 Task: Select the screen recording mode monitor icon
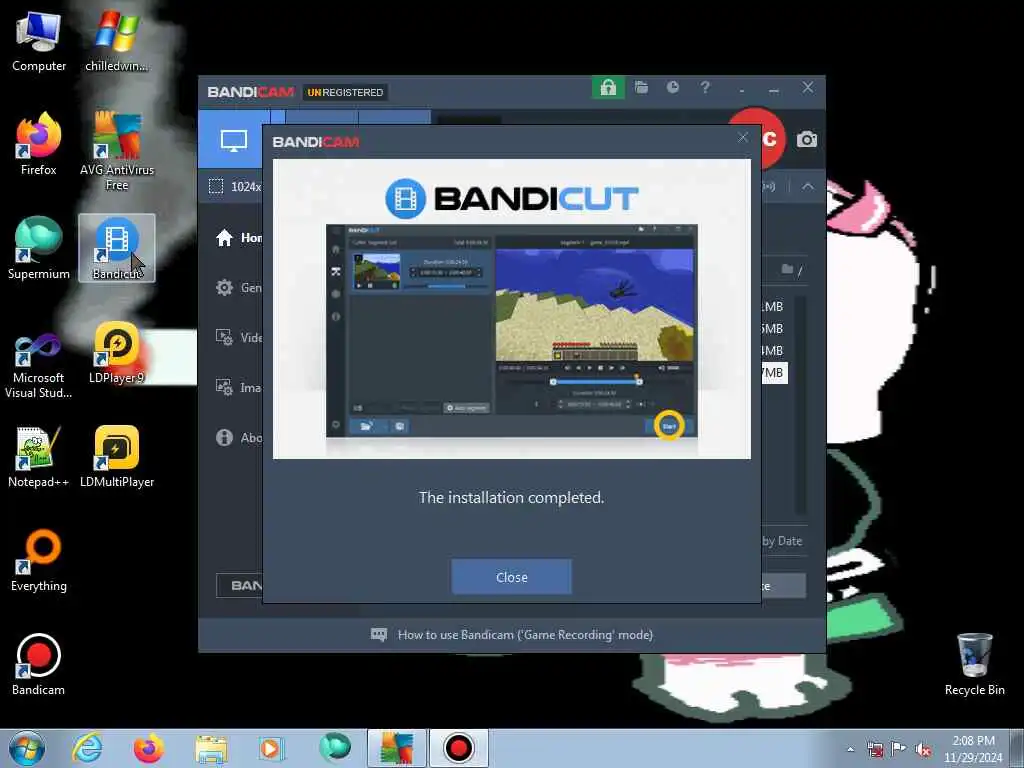click(x=233, y=140)
